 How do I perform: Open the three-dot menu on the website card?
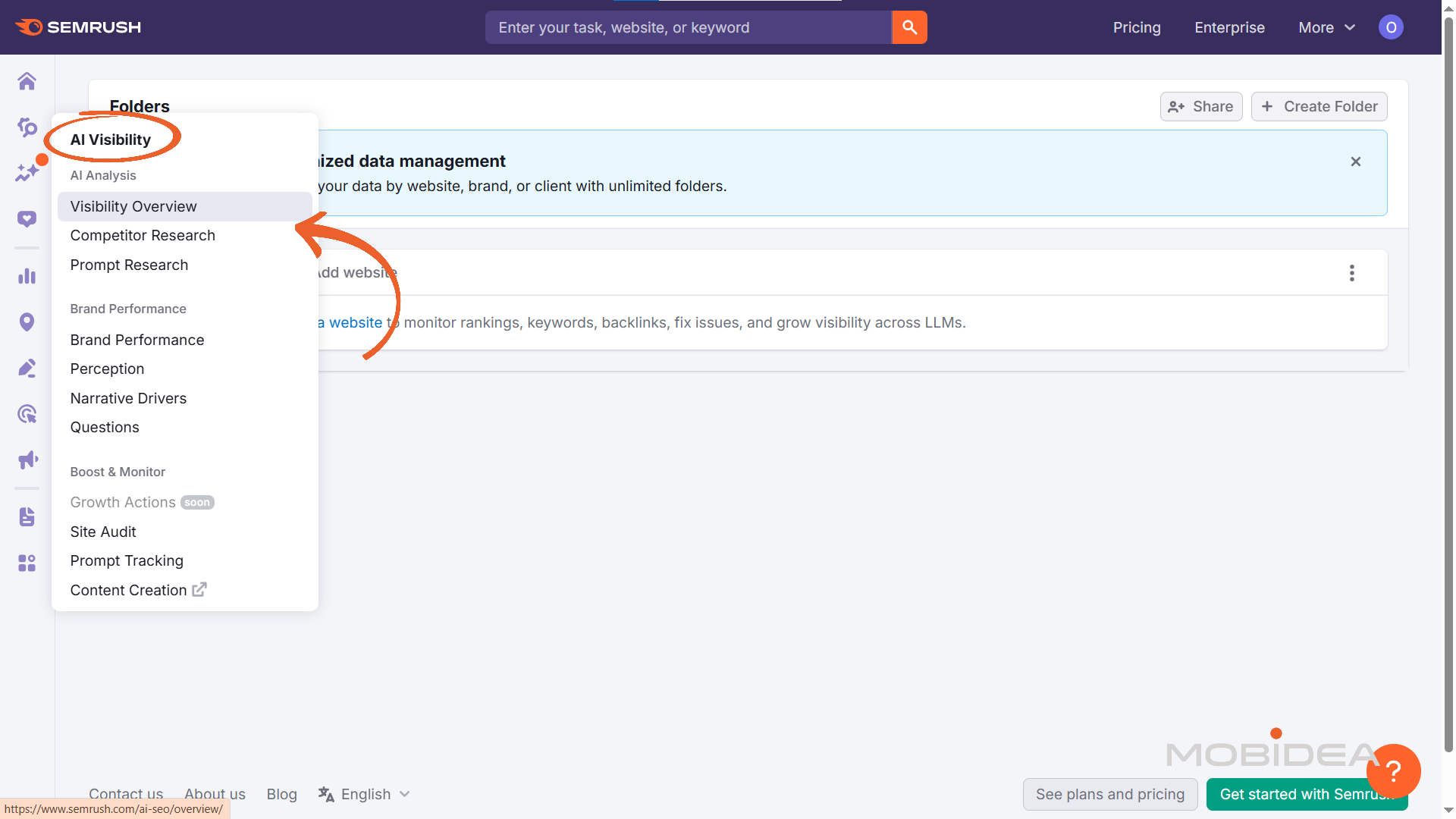[1352, 272]
